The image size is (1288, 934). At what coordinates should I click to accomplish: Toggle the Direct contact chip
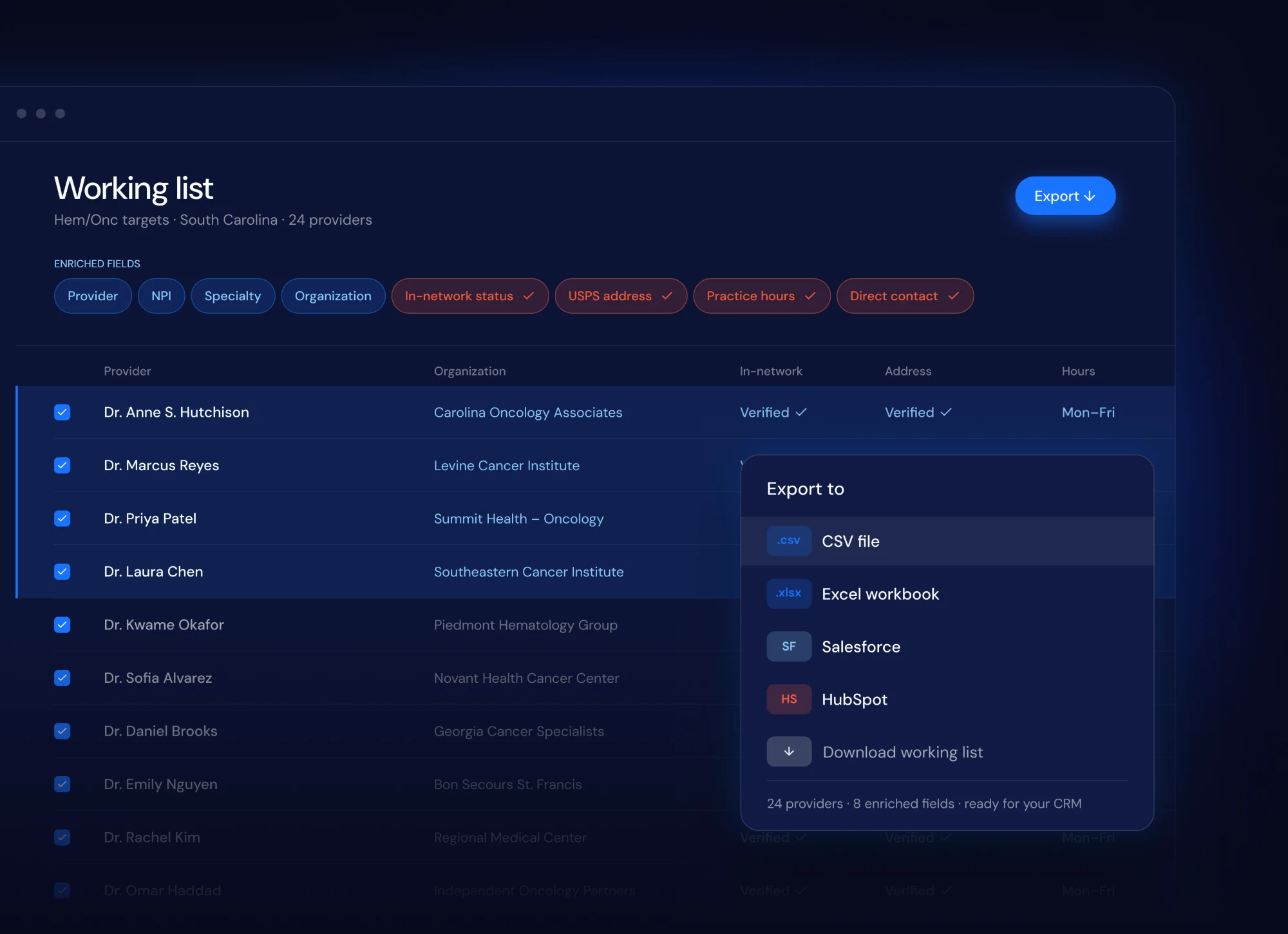pos(905,296)
